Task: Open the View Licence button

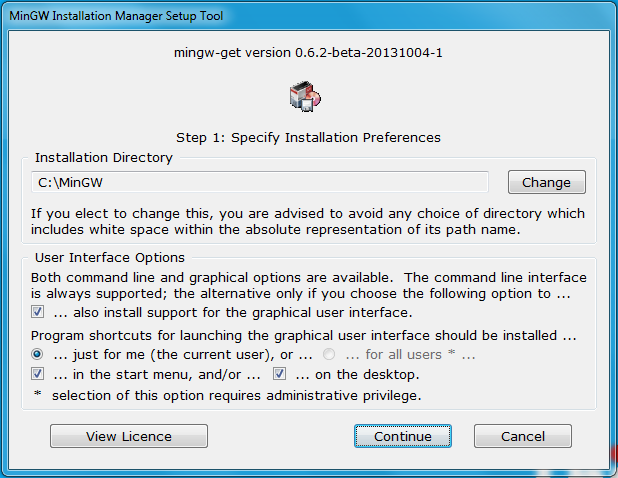Action: click(x=129, y=436)
